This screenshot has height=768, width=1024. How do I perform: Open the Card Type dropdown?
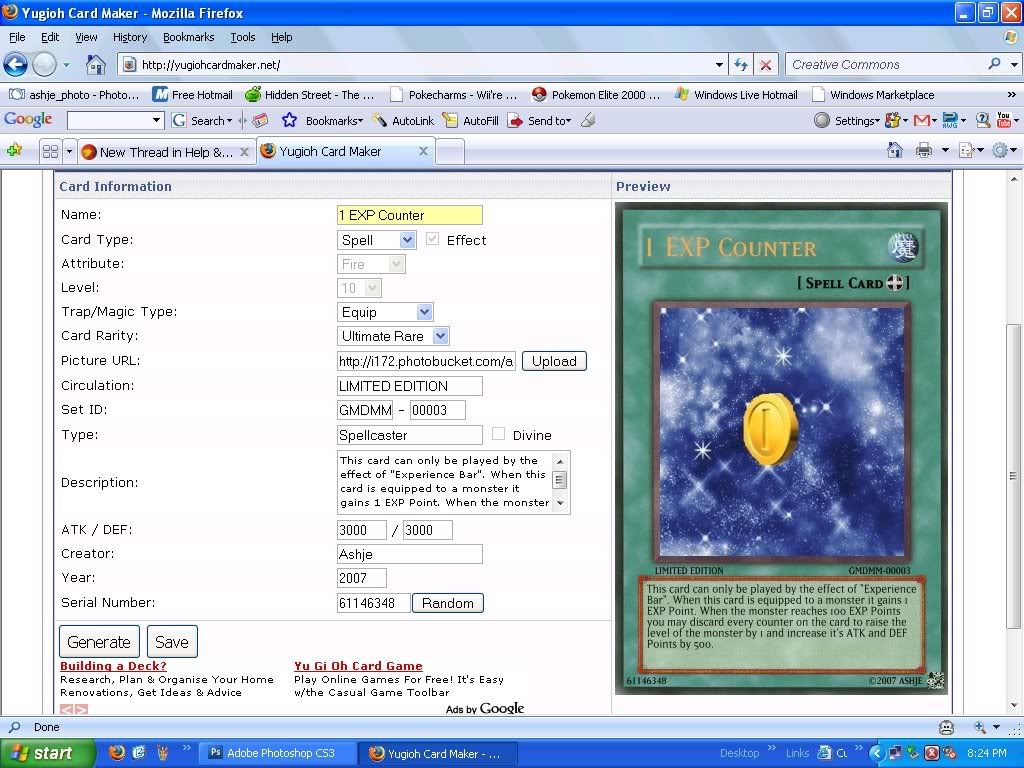(377, 240)
